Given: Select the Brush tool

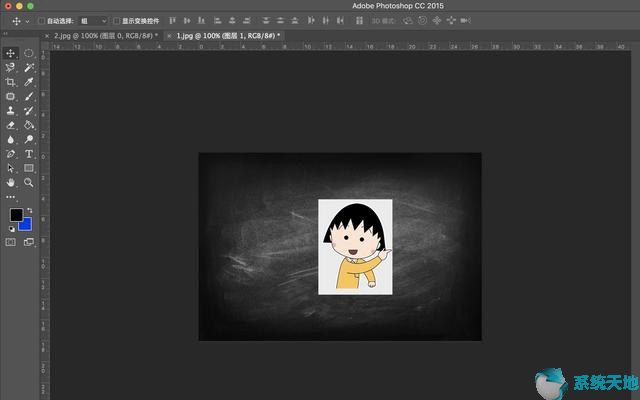Looking at the screenshot, I should [29, 96].
